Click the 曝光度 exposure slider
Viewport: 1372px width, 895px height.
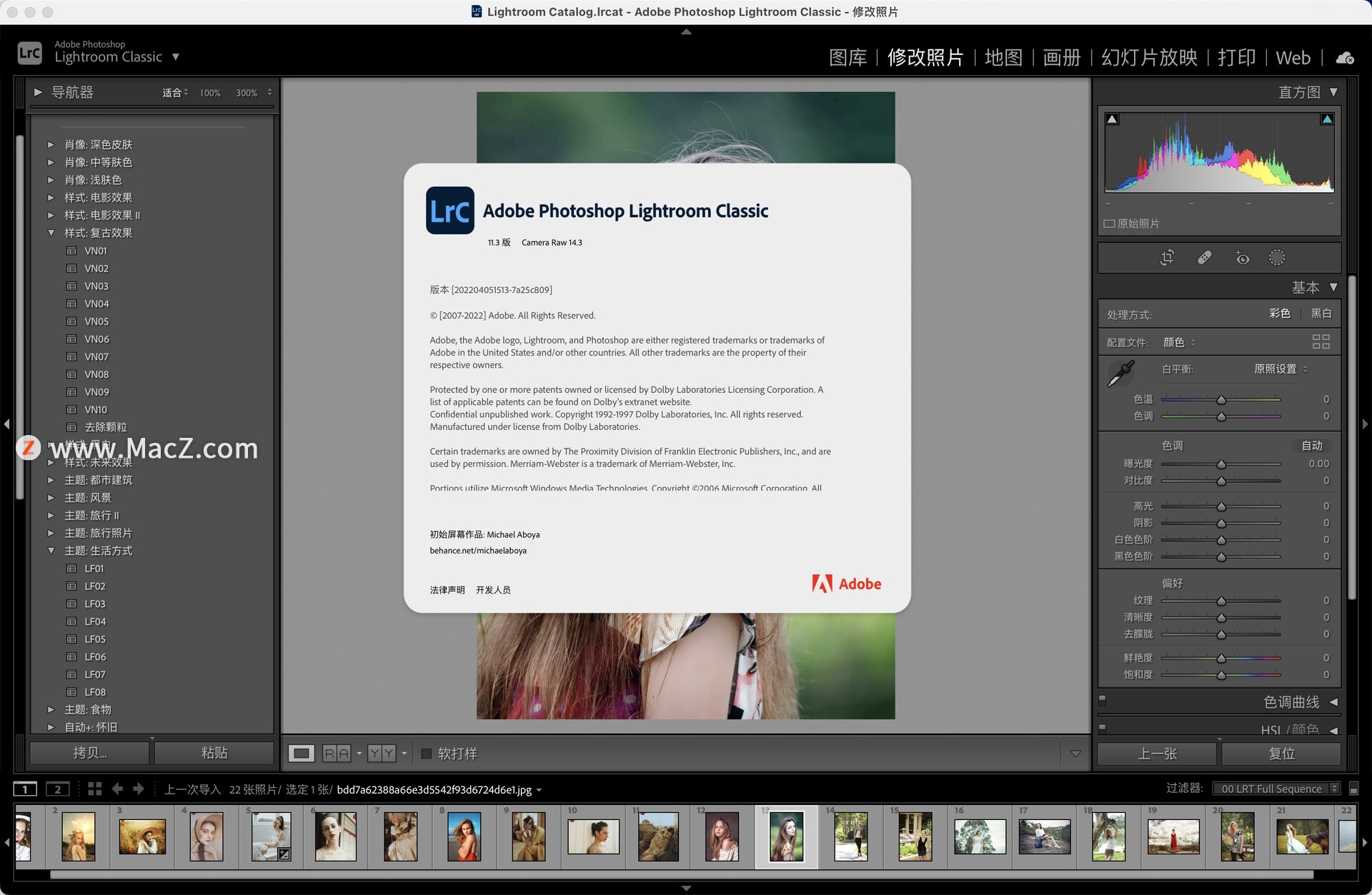pyautogui.click(x=1221, y=464)
